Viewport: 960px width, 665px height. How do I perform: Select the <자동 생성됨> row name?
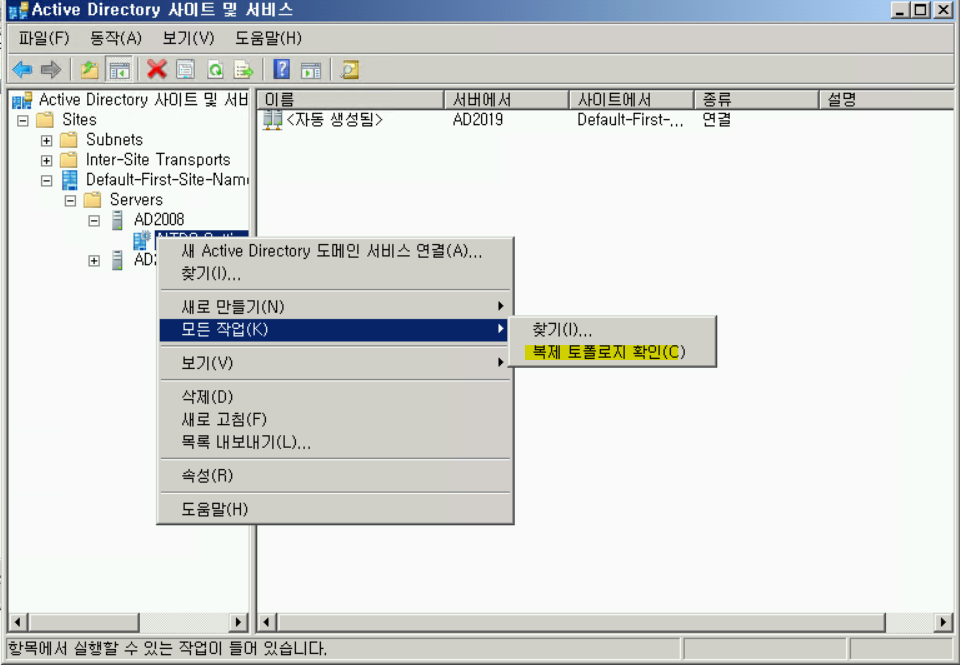[x=335, y=119]
